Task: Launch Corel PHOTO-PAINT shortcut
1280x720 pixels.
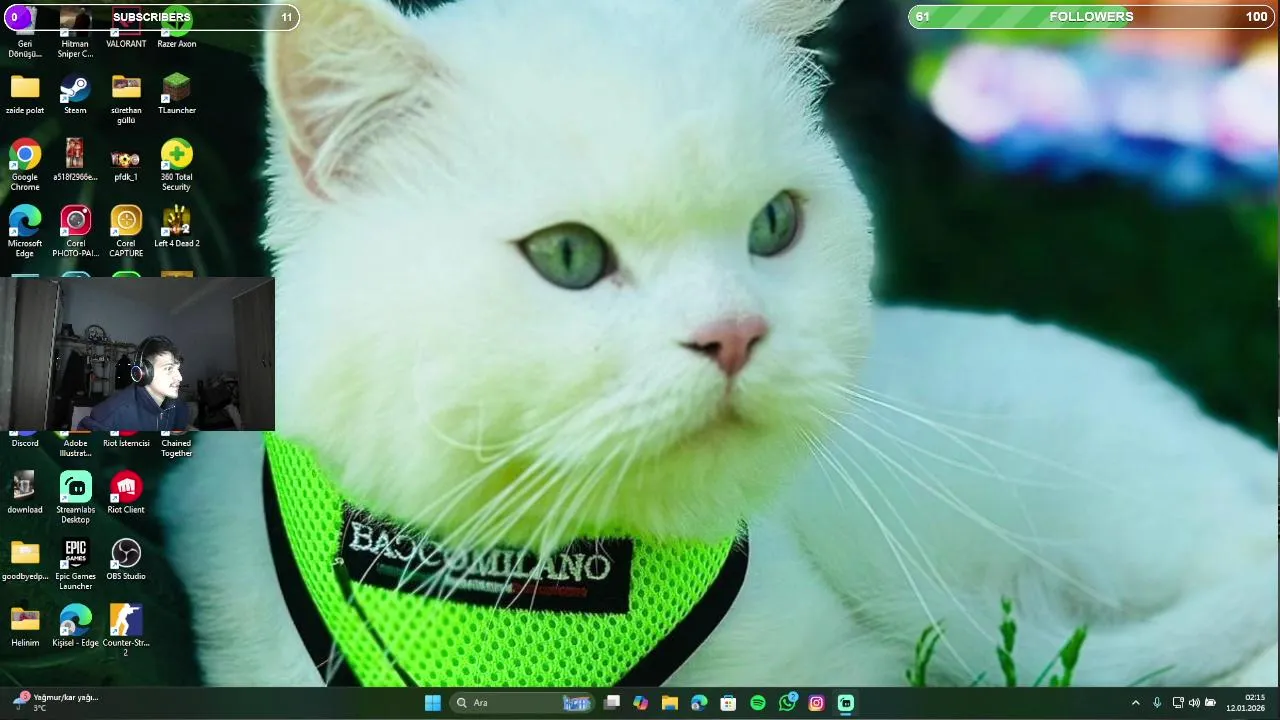Action: tap(75, 231)
